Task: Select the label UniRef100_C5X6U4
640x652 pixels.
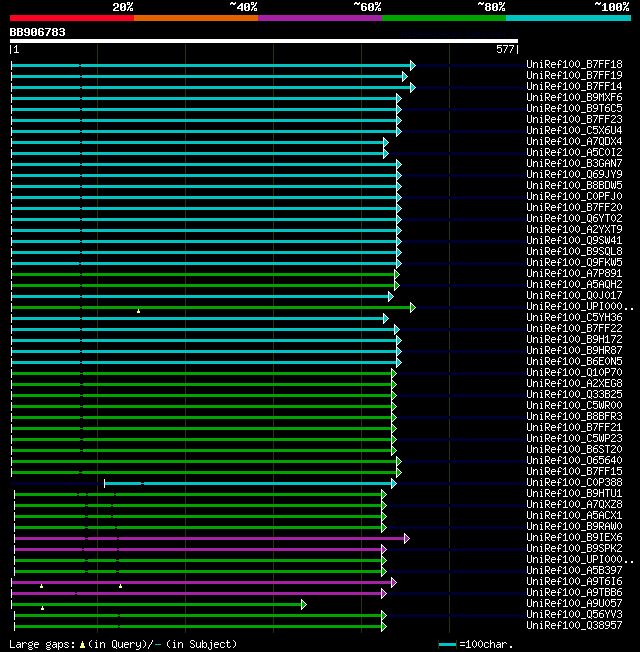Action: (574, 131)
